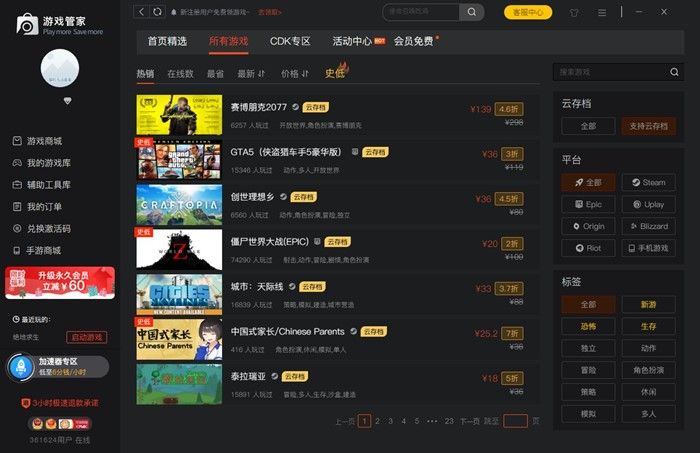Image resolution: width=700 pixels, height=453 pixels.
Task: Switch to the CDK专区 tab
Action: [290, 41]
